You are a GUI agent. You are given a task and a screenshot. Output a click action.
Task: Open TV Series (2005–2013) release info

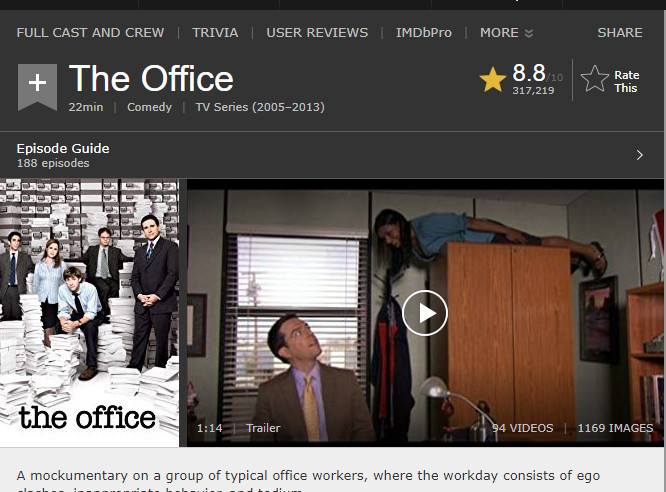(x=260, y=107)
